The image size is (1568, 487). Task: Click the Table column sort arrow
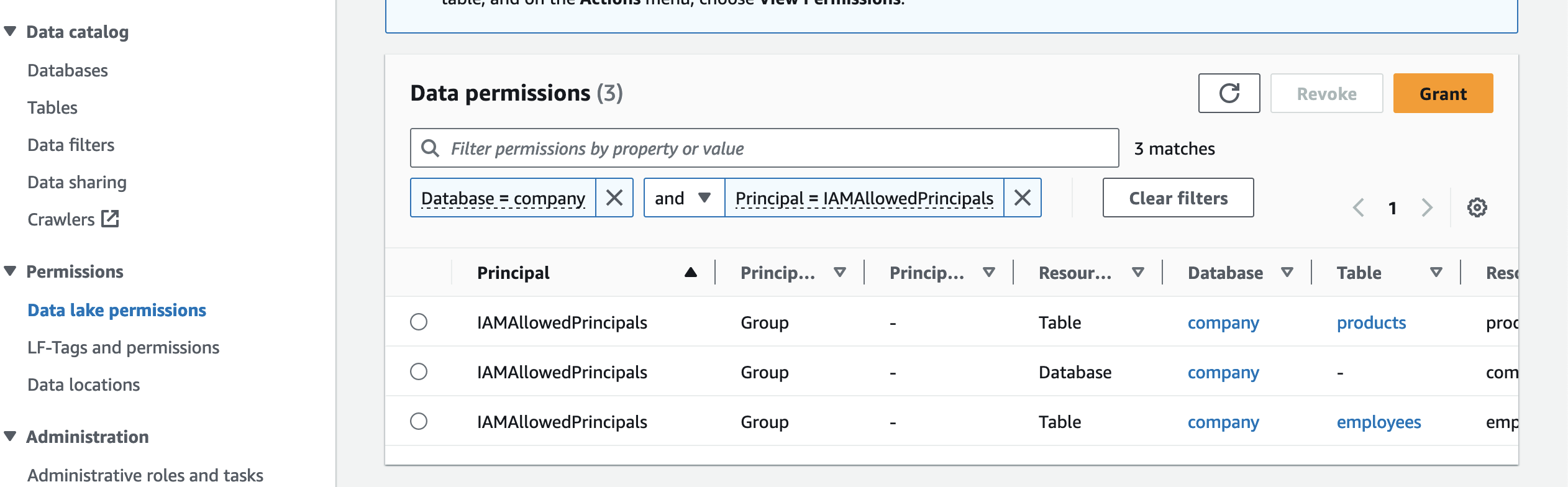[1436, 273]
